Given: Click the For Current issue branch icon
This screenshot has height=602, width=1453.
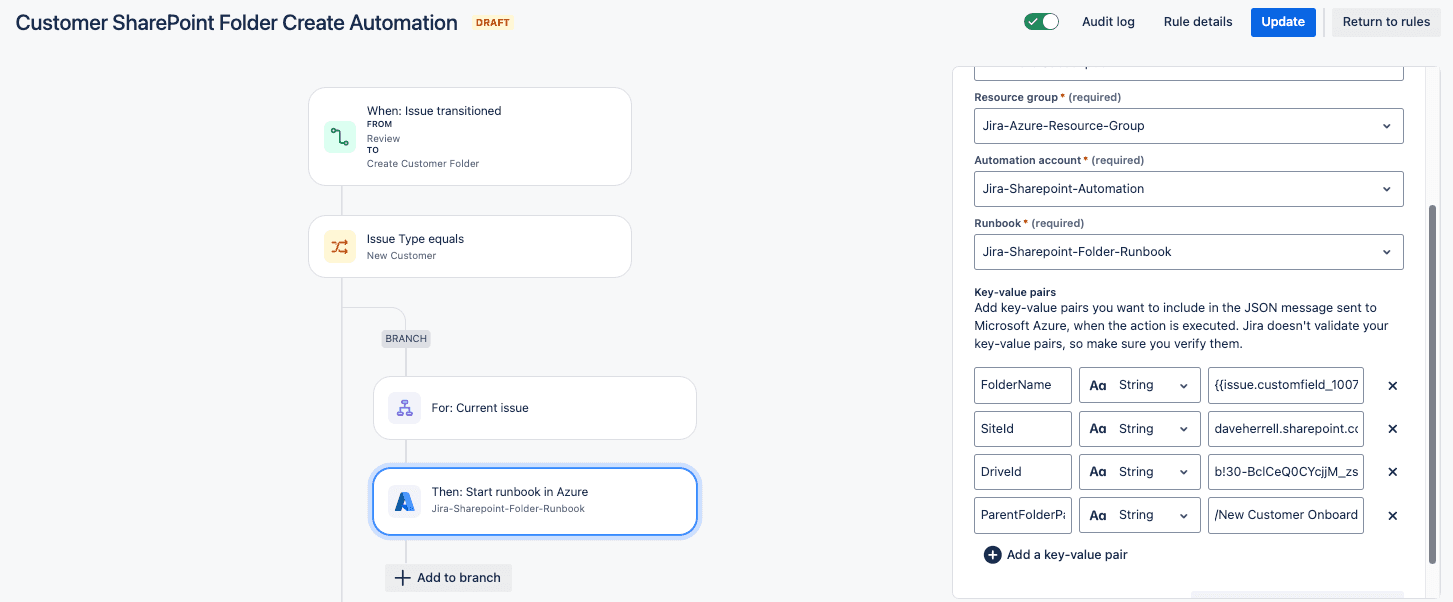Looking at the screenshot, I should 405,408.
